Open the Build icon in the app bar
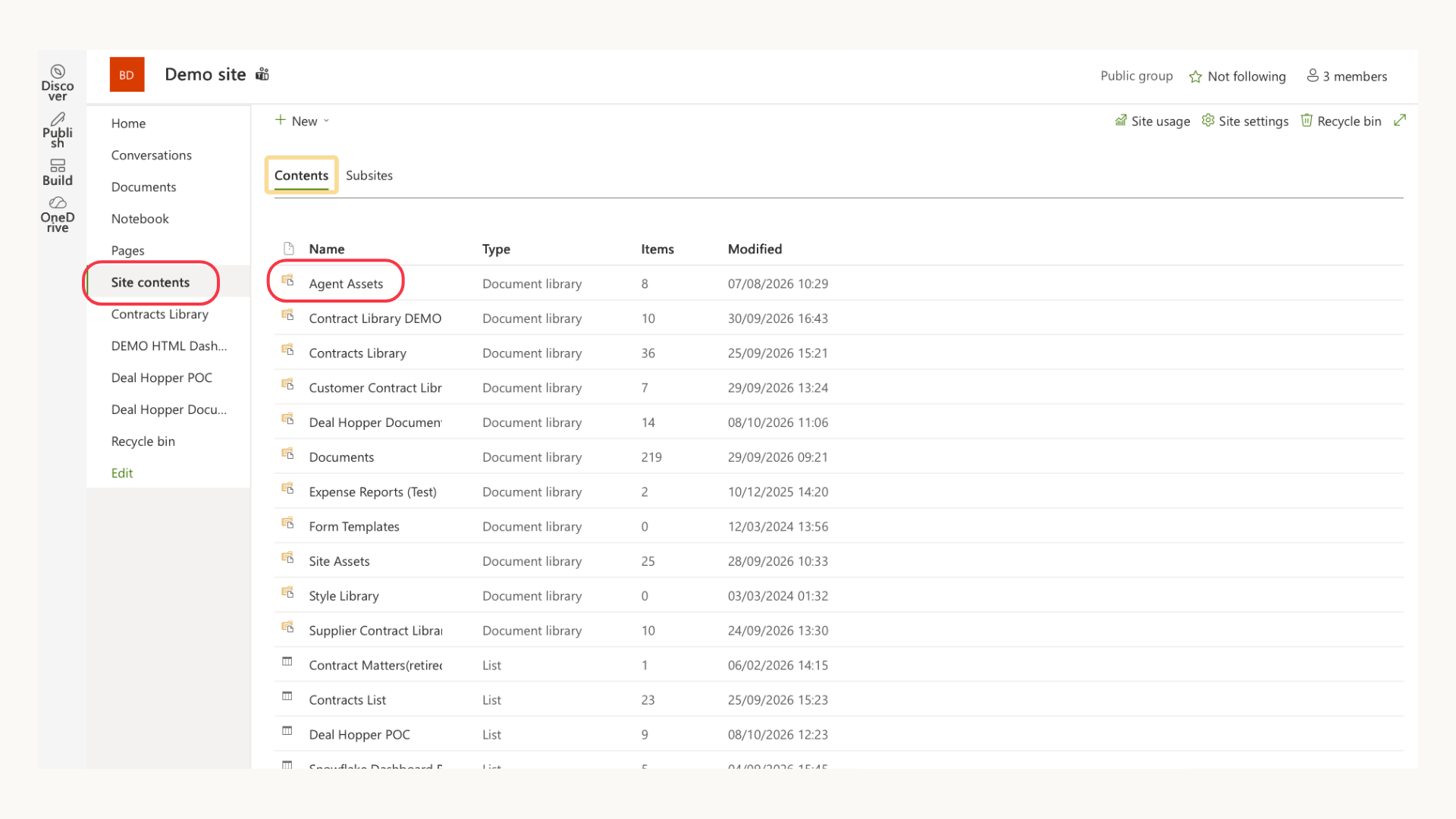Screen dimensions: 1456x819 [58, 165]
